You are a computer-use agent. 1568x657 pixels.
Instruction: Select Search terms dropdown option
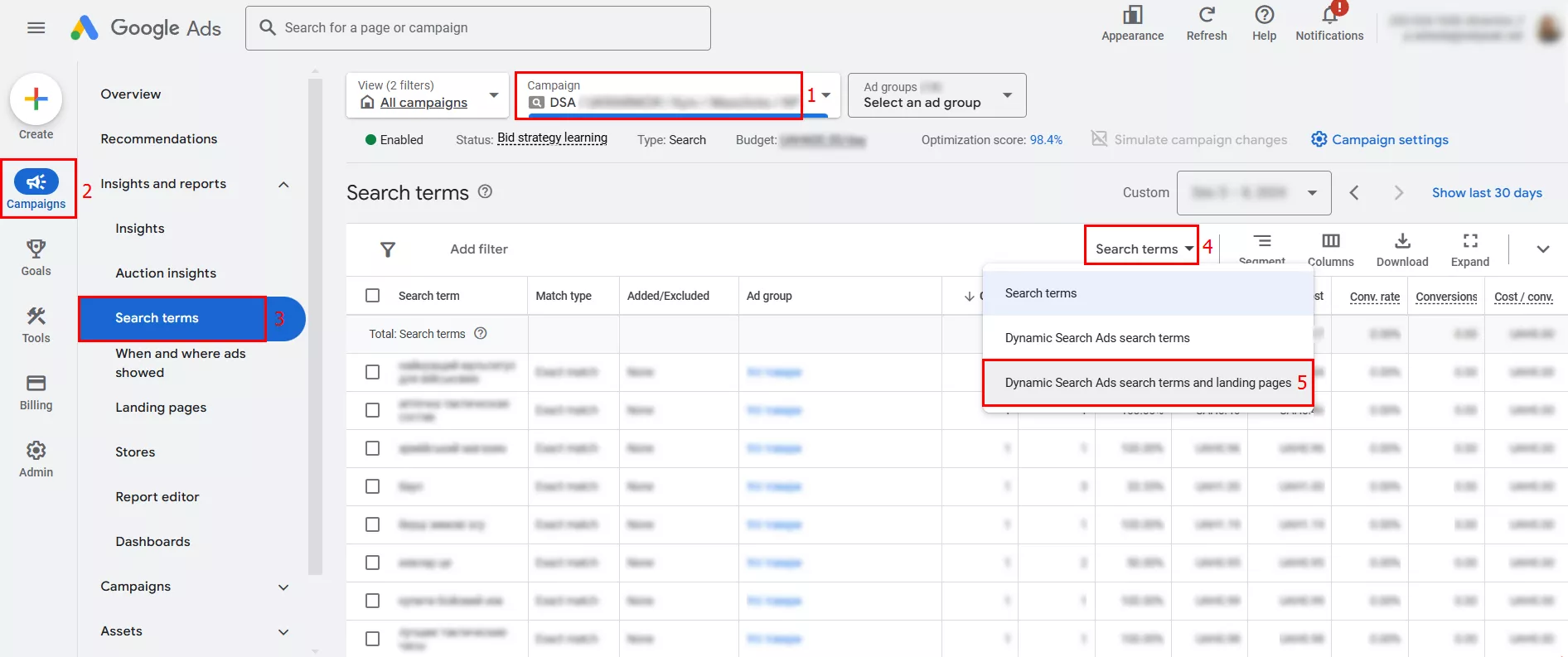click(x=1148, y=293)
